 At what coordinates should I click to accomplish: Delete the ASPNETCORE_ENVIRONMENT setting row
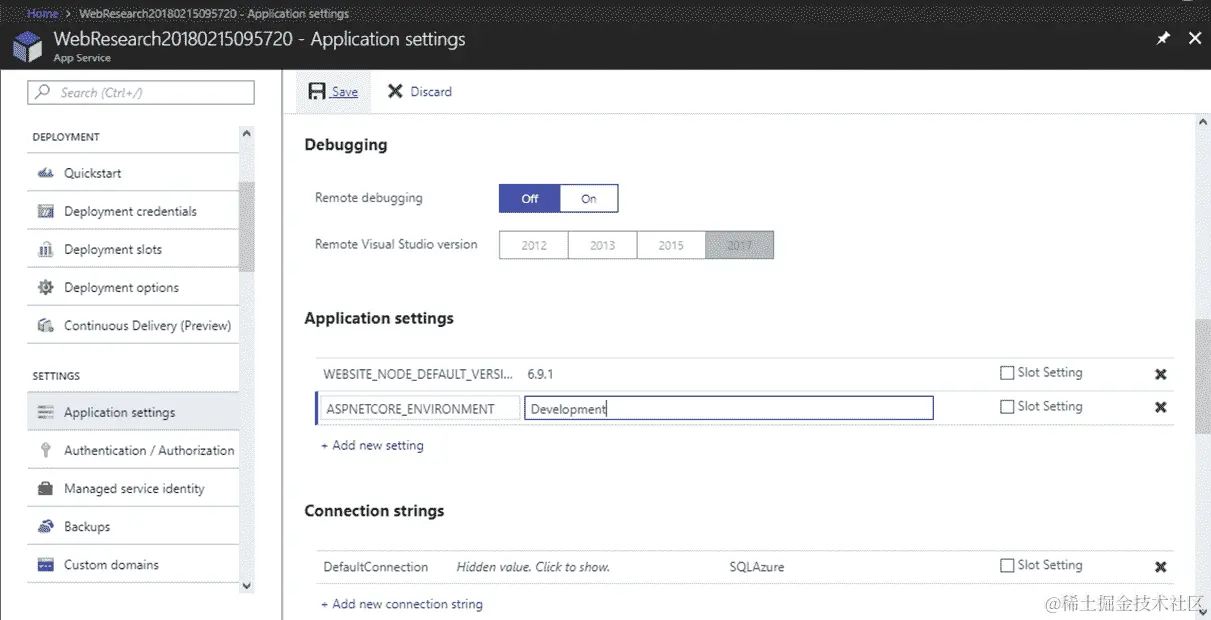point(1160,407)
